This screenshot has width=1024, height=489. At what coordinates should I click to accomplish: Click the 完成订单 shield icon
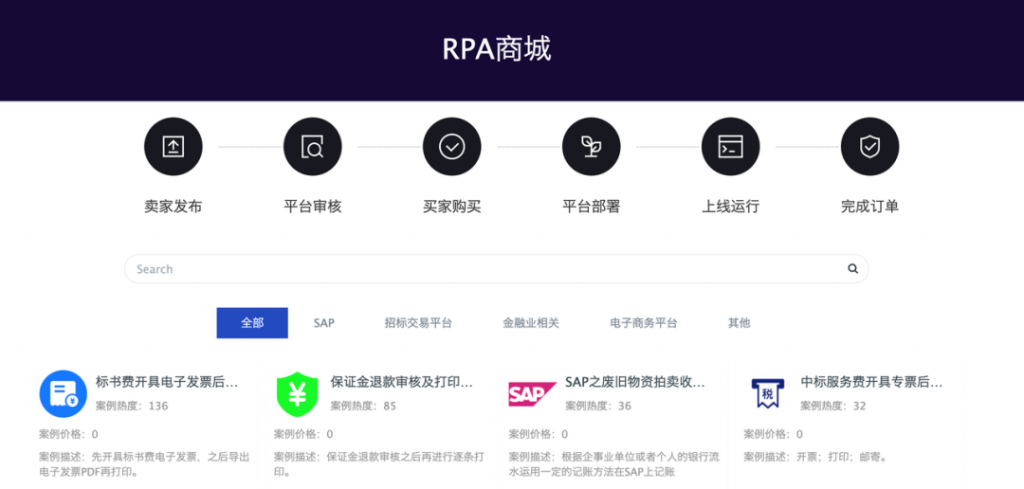pos(869,146)
